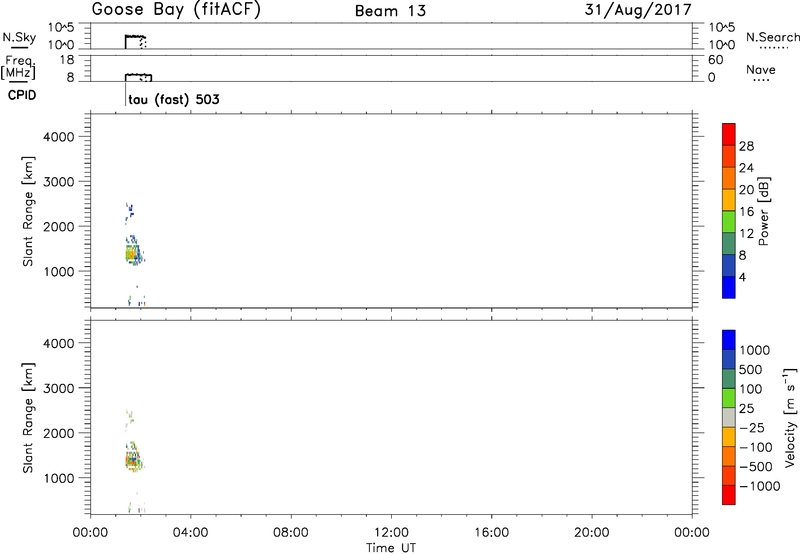The width and height of the screenshot is (800, 554).
Task: Click the Velocity colorbar '-1000' tick label
Action: coord(760,486)
